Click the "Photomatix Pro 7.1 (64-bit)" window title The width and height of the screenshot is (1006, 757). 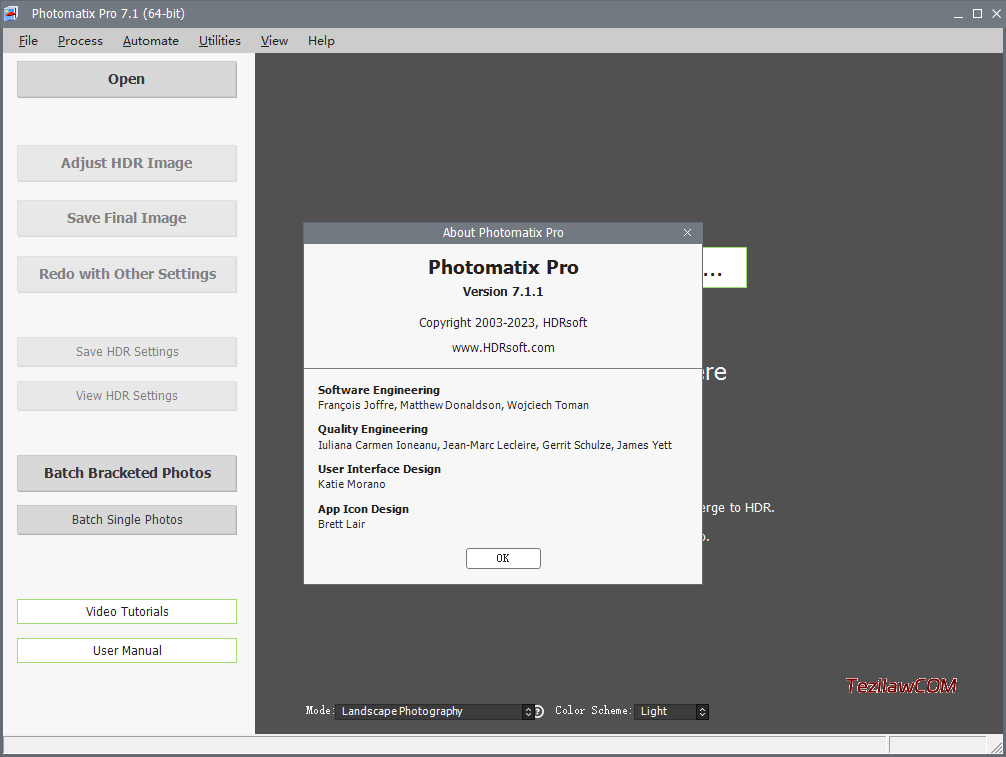click(x=108, y=13)
